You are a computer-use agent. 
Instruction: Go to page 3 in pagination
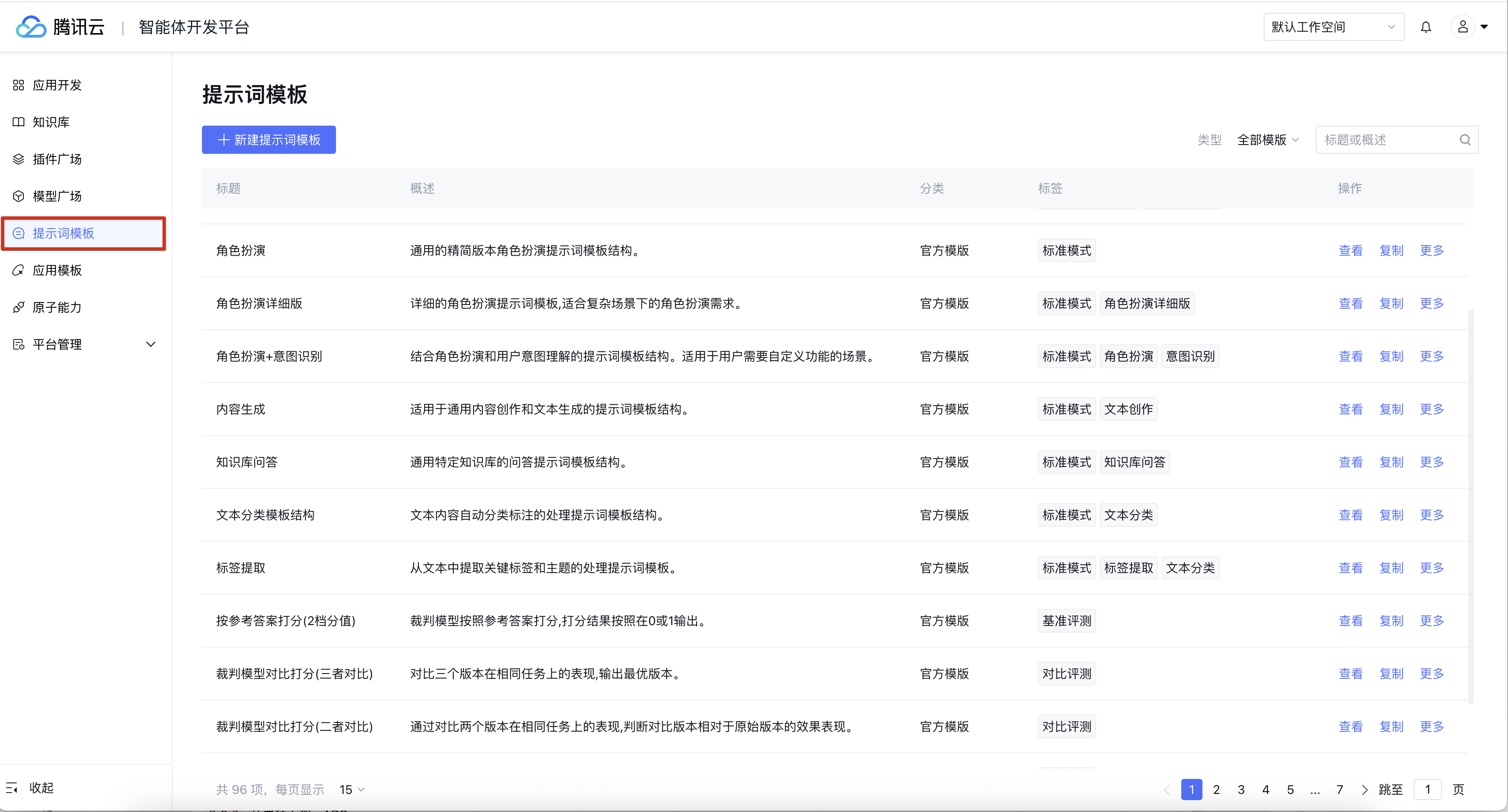pos(1240,789)
